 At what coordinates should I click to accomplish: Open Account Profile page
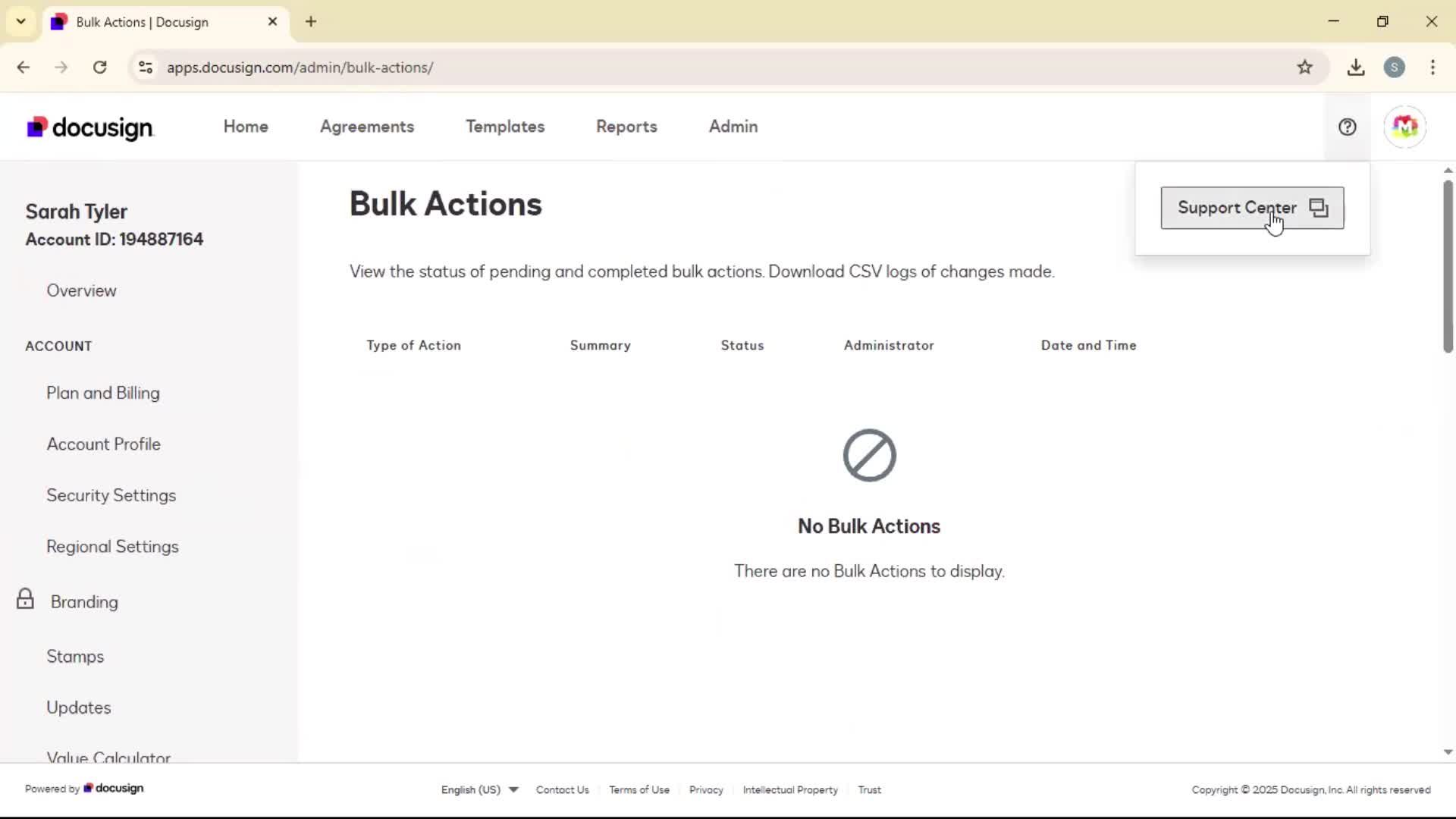coord(103,444)
